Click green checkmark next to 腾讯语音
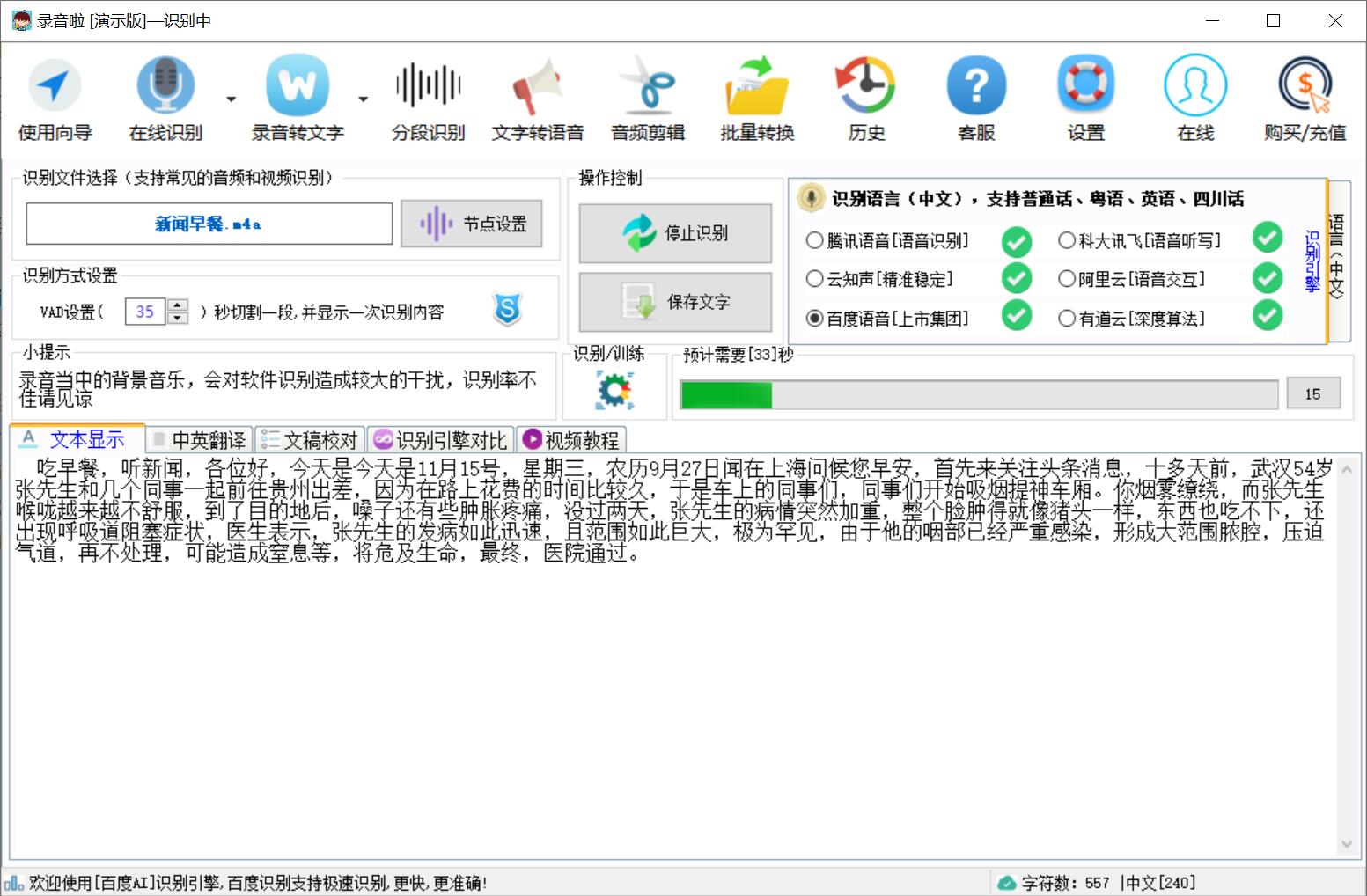 (1017, 241)
